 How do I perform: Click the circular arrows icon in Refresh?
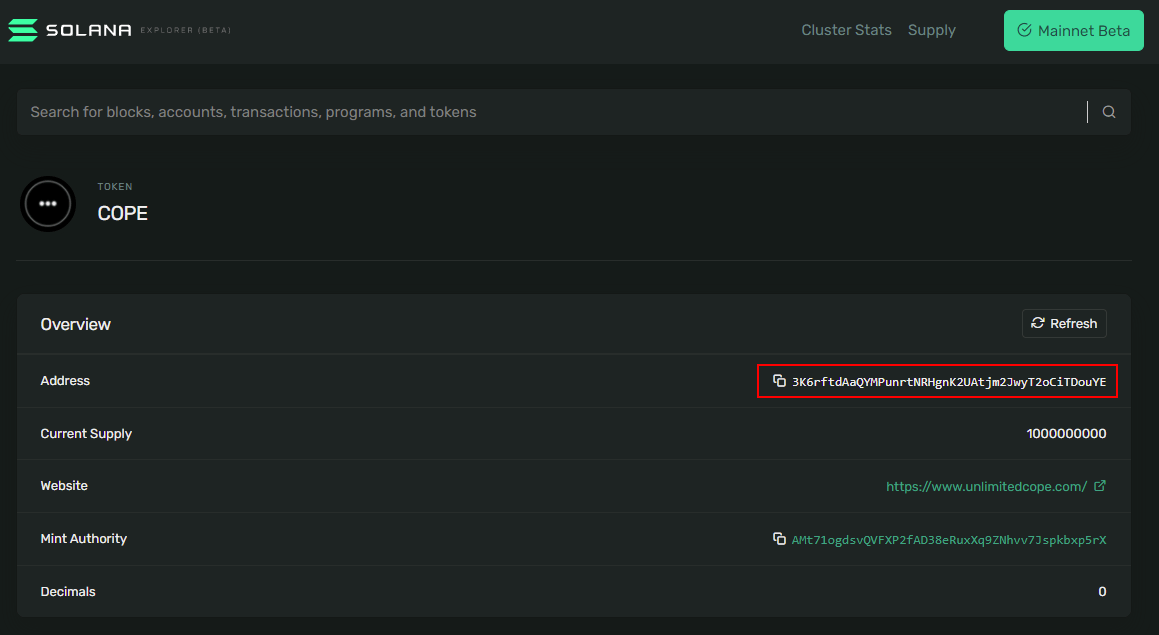click(x=1038, y=323)
